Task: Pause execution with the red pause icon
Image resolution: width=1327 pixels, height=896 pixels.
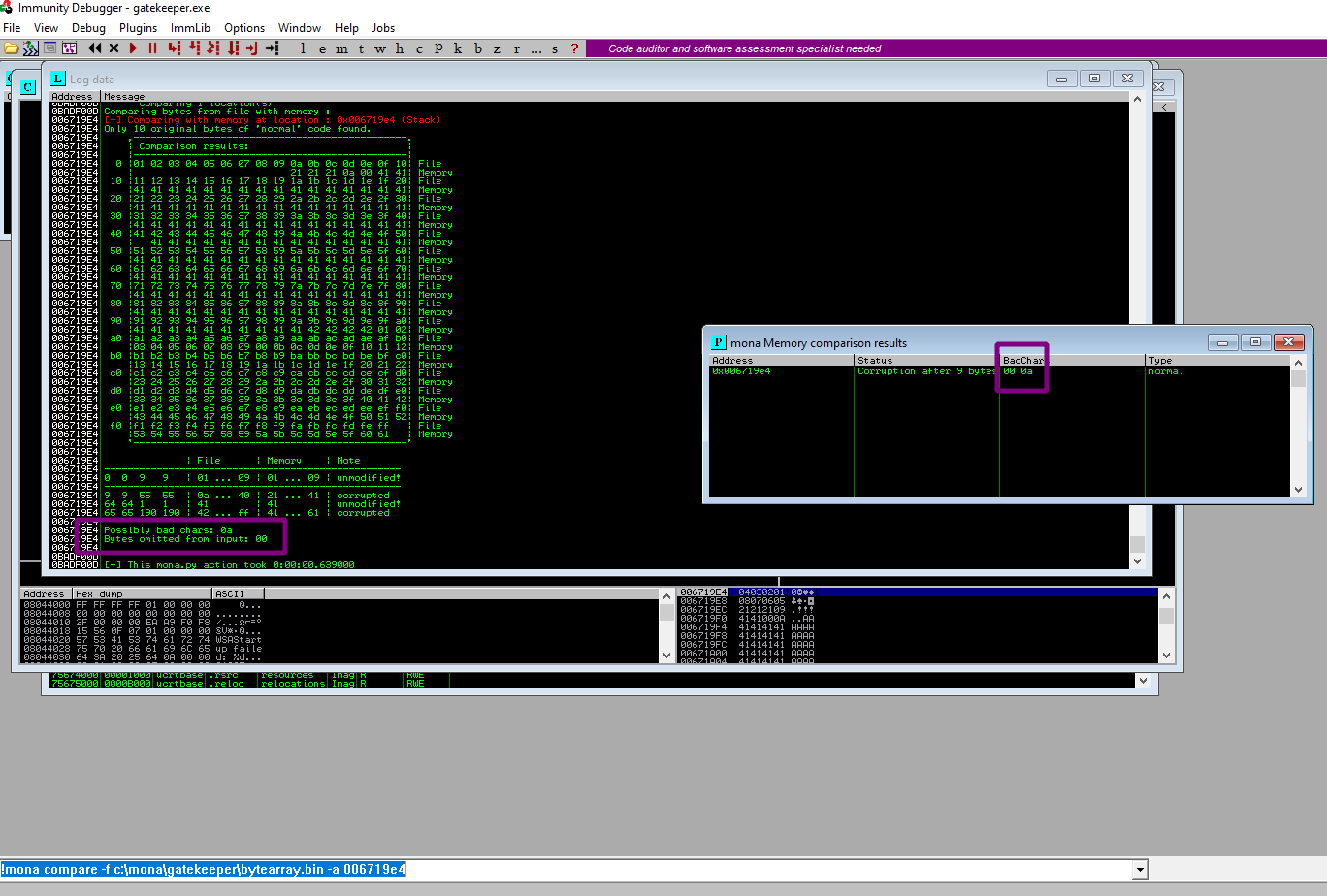Action: (x=152, y=48)
